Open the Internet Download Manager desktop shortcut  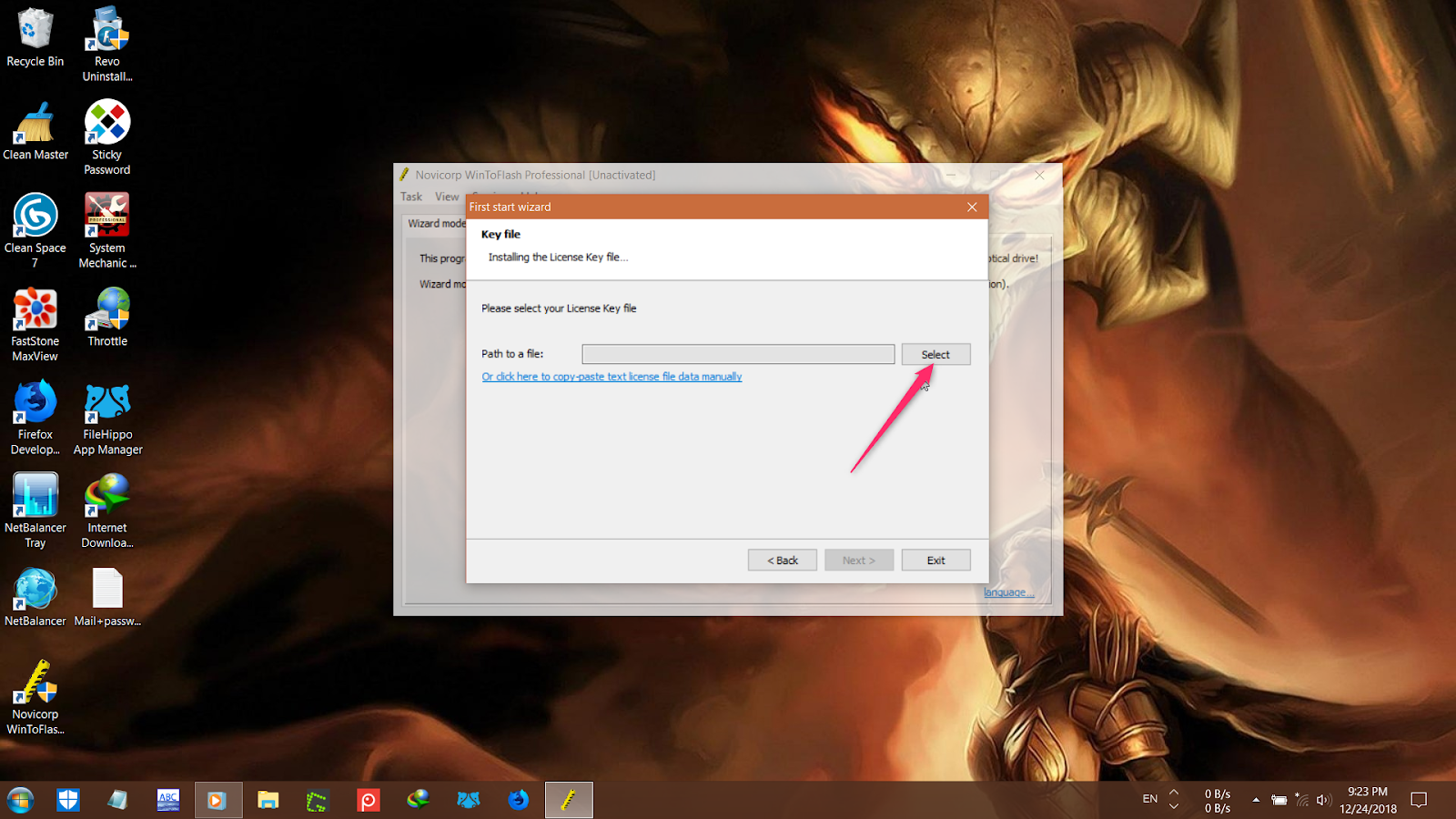point(107,511)
